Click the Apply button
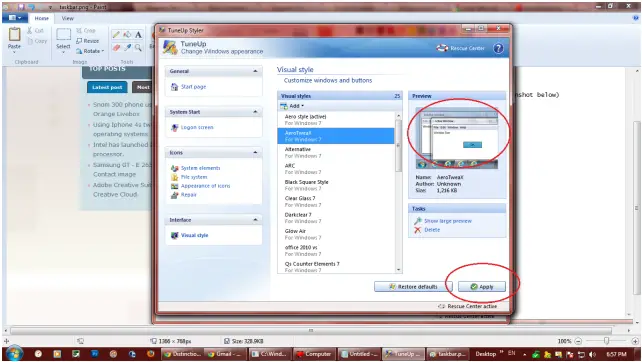Image resolution: width=642 pixels, height=362 pixels. tap(482, 287)
